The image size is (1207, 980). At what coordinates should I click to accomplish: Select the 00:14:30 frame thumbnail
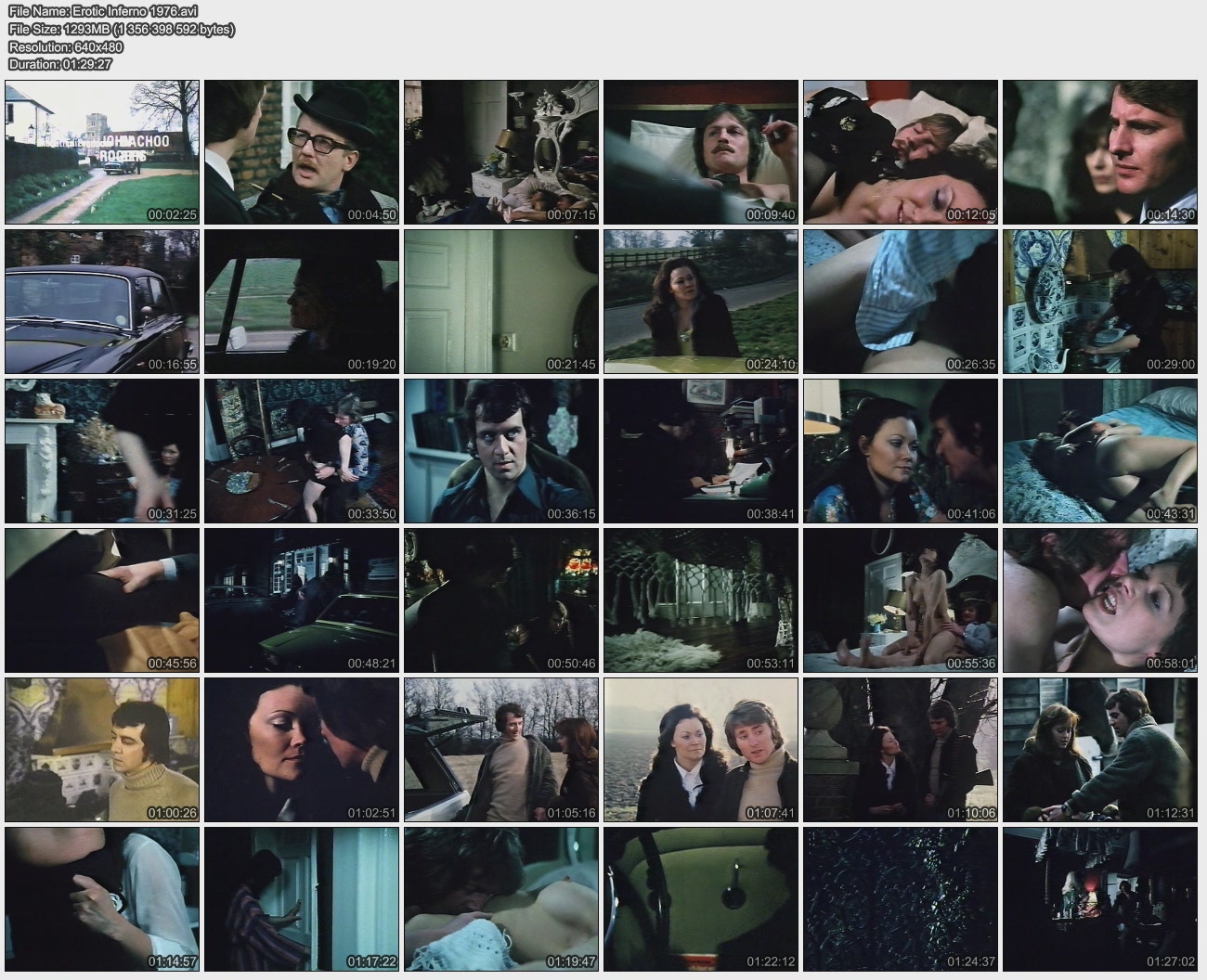coord(1100,152)
